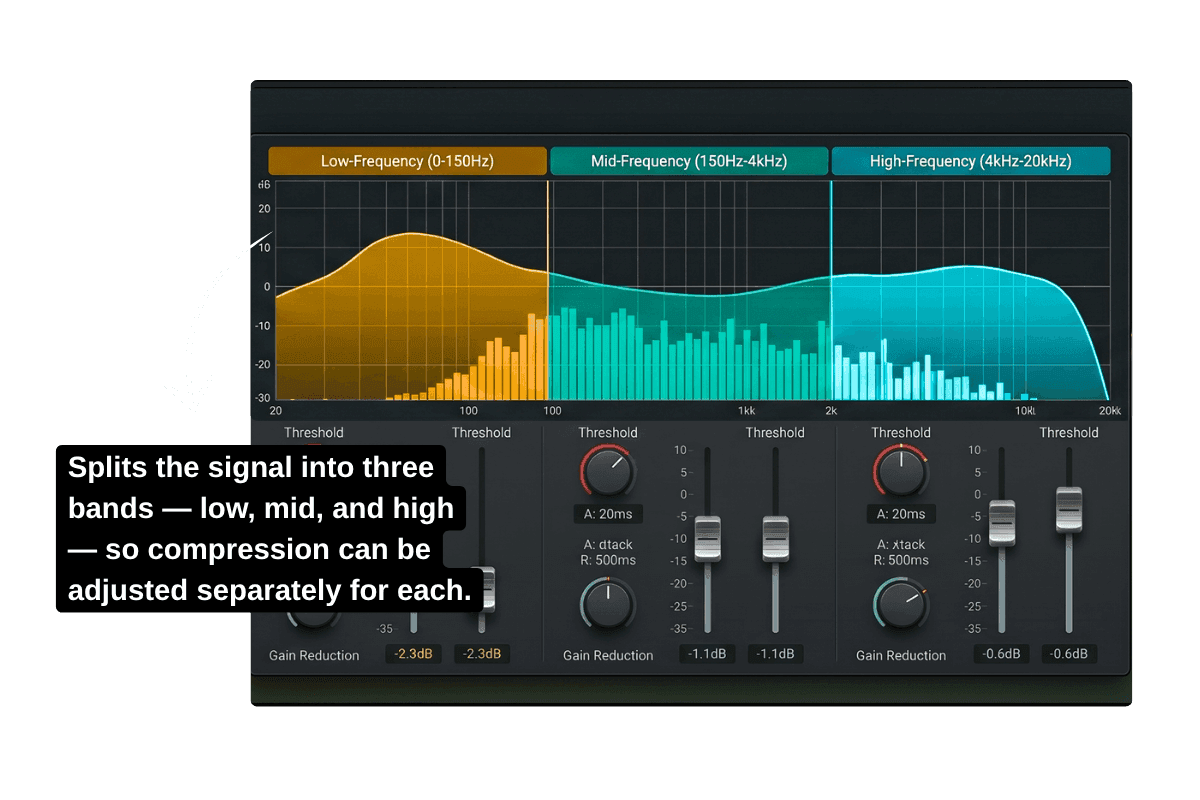Click the mid band right fader handle
The height and width of the screenshot is (800, 1200).
tap(775, 538)
